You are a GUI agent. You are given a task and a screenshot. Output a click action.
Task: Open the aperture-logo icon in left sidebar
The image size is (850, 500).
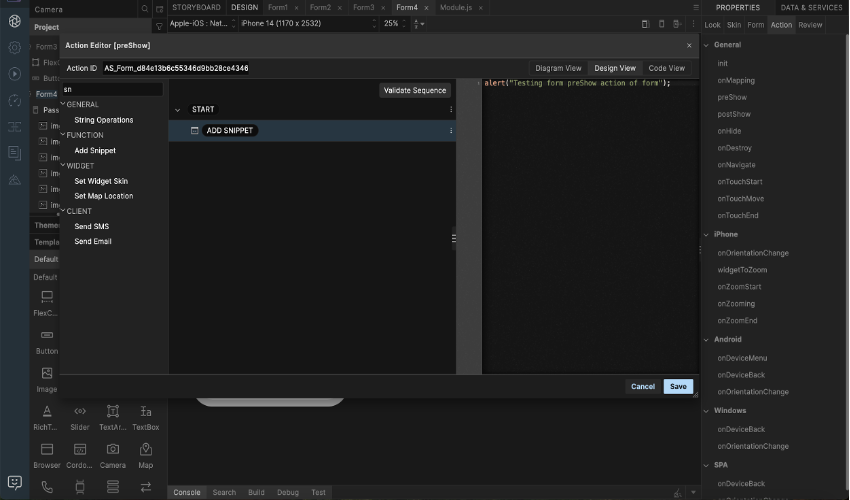[x=15, y=21]
